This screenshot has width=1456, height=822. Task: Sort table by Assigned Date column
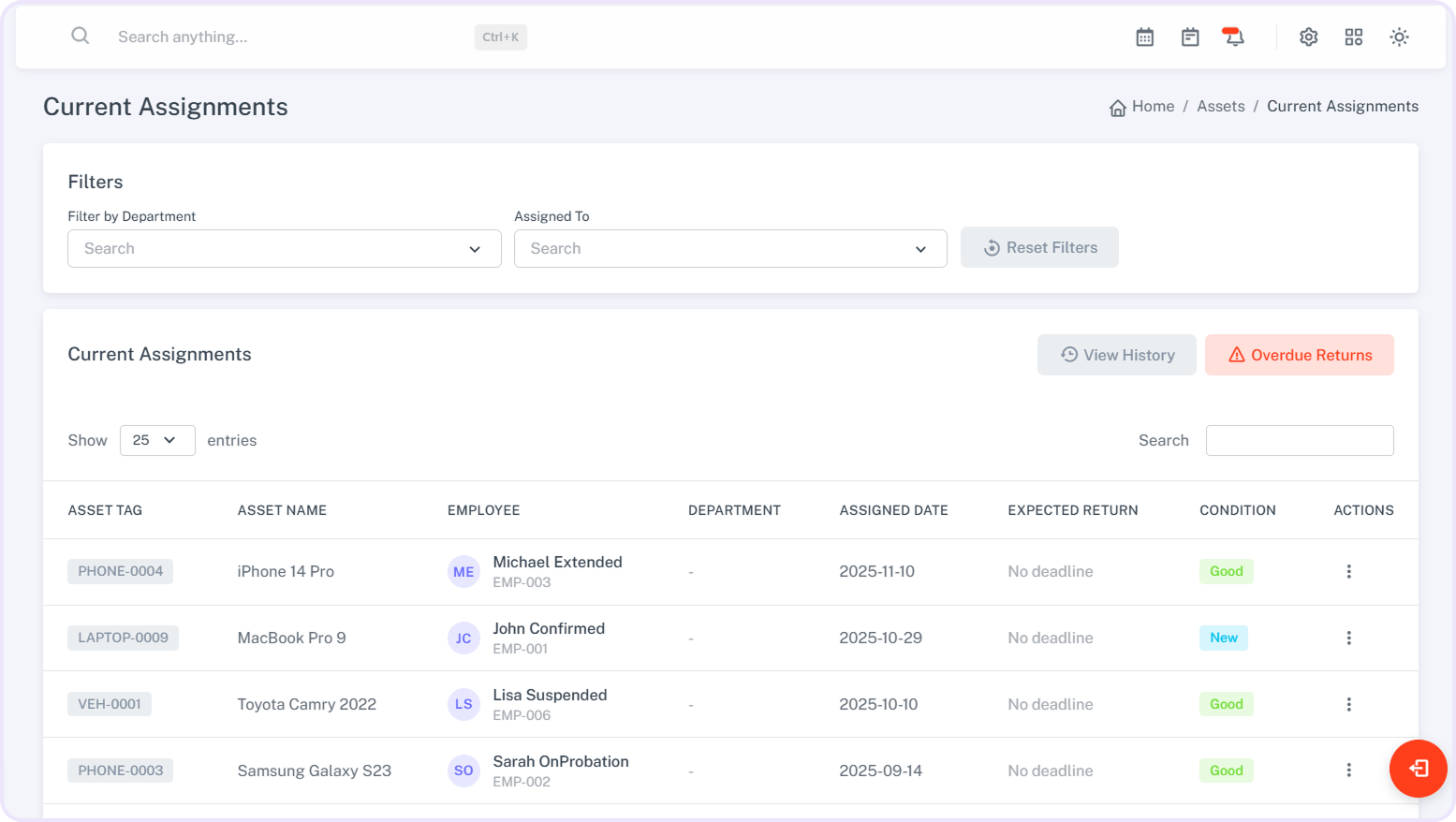tap(893, 510)
